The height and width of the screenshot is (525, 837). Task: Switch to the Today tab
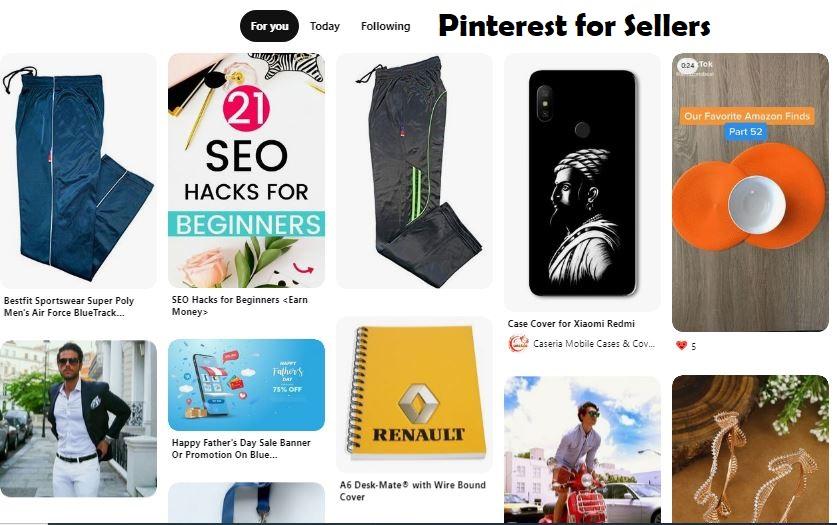tap(325, 26)
